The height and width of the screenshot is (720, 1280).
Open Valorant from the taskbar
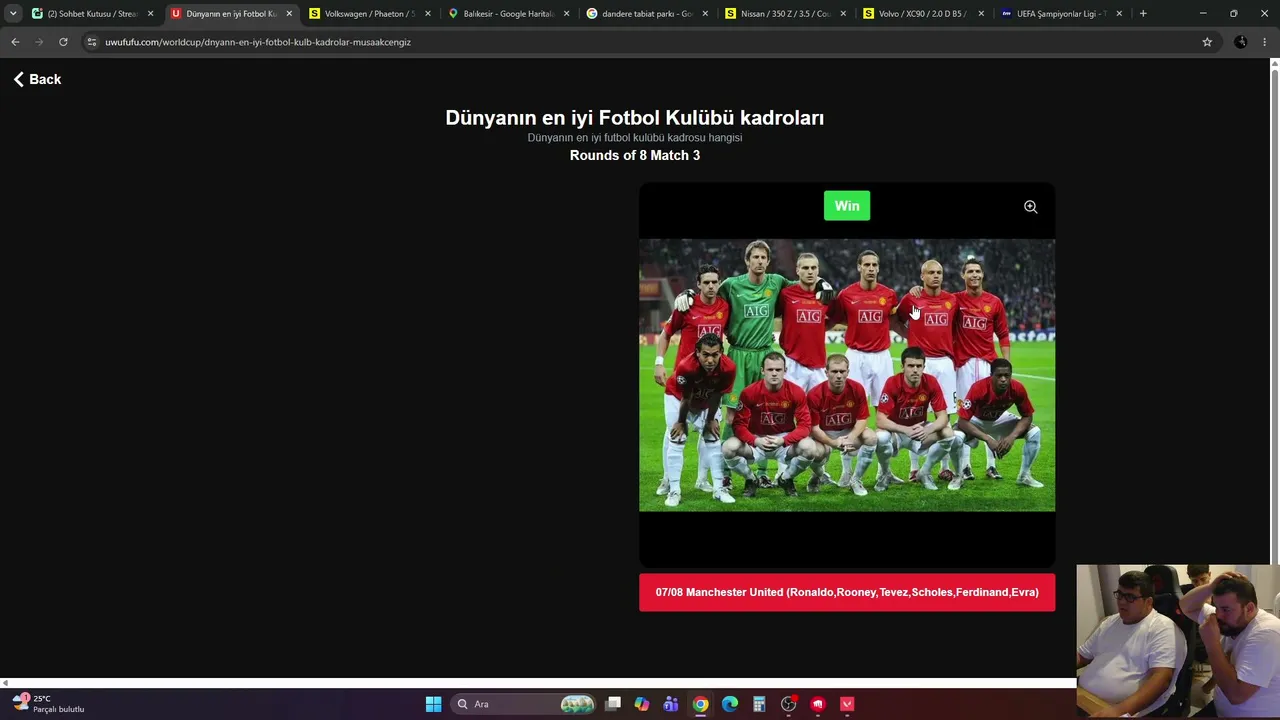847,704
